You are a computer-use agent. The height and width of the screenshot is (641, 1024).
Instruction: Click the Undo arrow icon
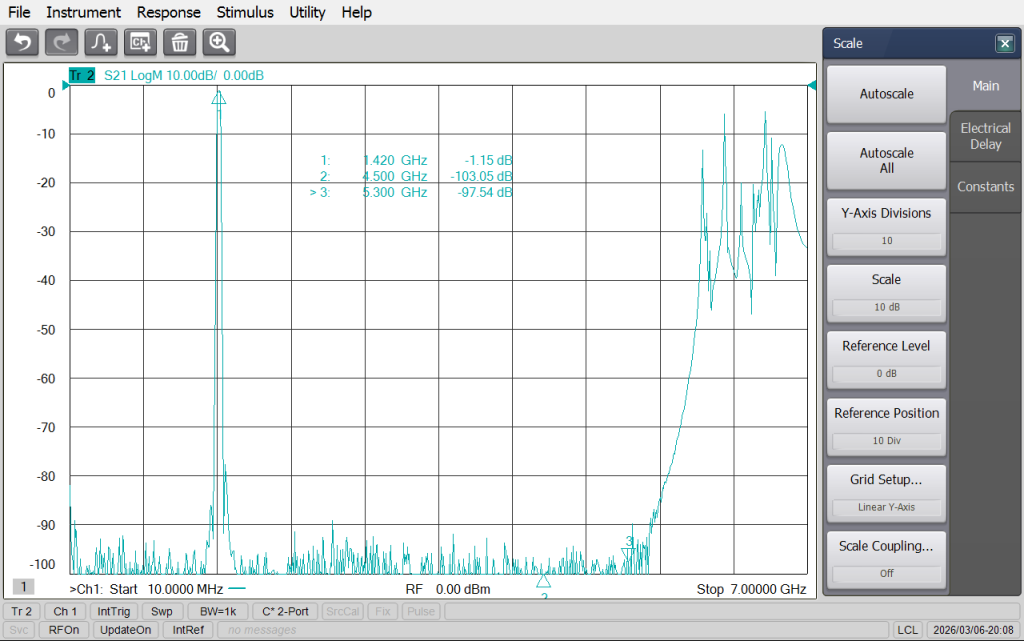coord(22,42)
